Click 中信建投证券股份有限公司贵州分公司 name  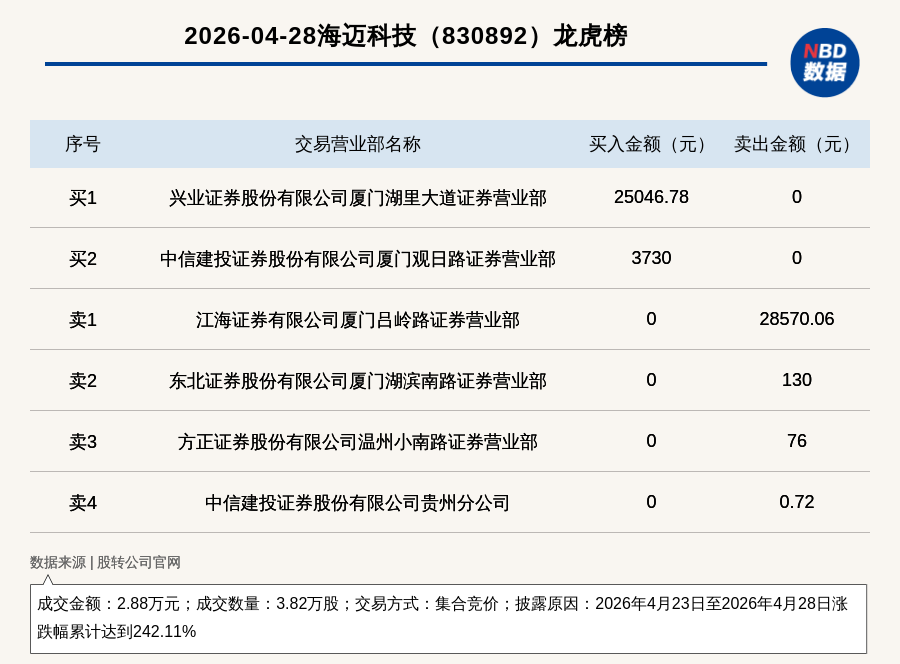point(358,503)
